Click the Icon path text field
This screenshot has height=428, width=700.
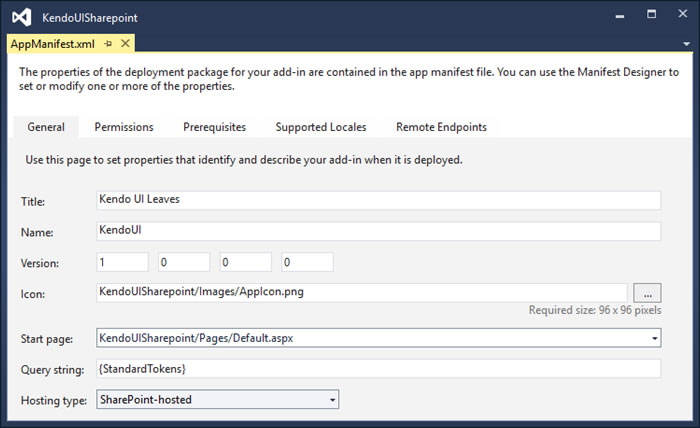pyautogui.click(x=362, y=293)
